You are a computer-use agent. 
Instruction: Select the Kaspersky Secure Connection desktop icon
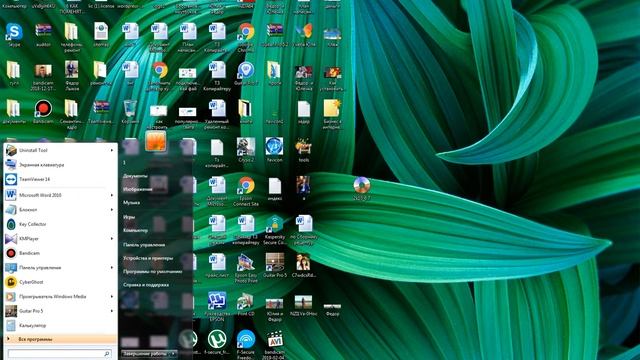click(x=275, y=230)
